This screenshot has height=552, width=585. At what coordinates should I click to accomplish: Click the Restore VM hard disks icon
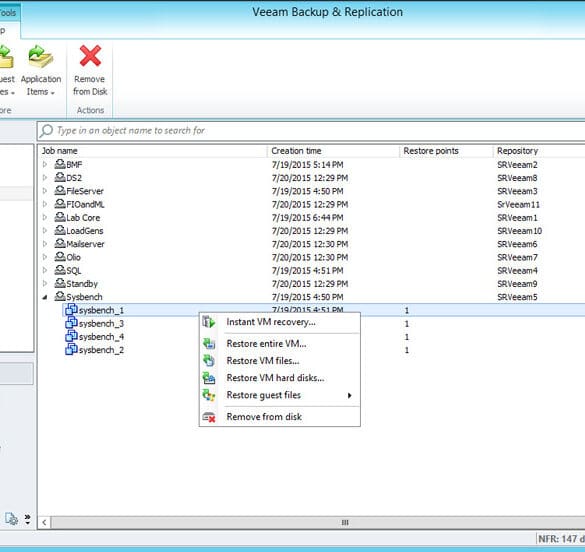point(209,378)
